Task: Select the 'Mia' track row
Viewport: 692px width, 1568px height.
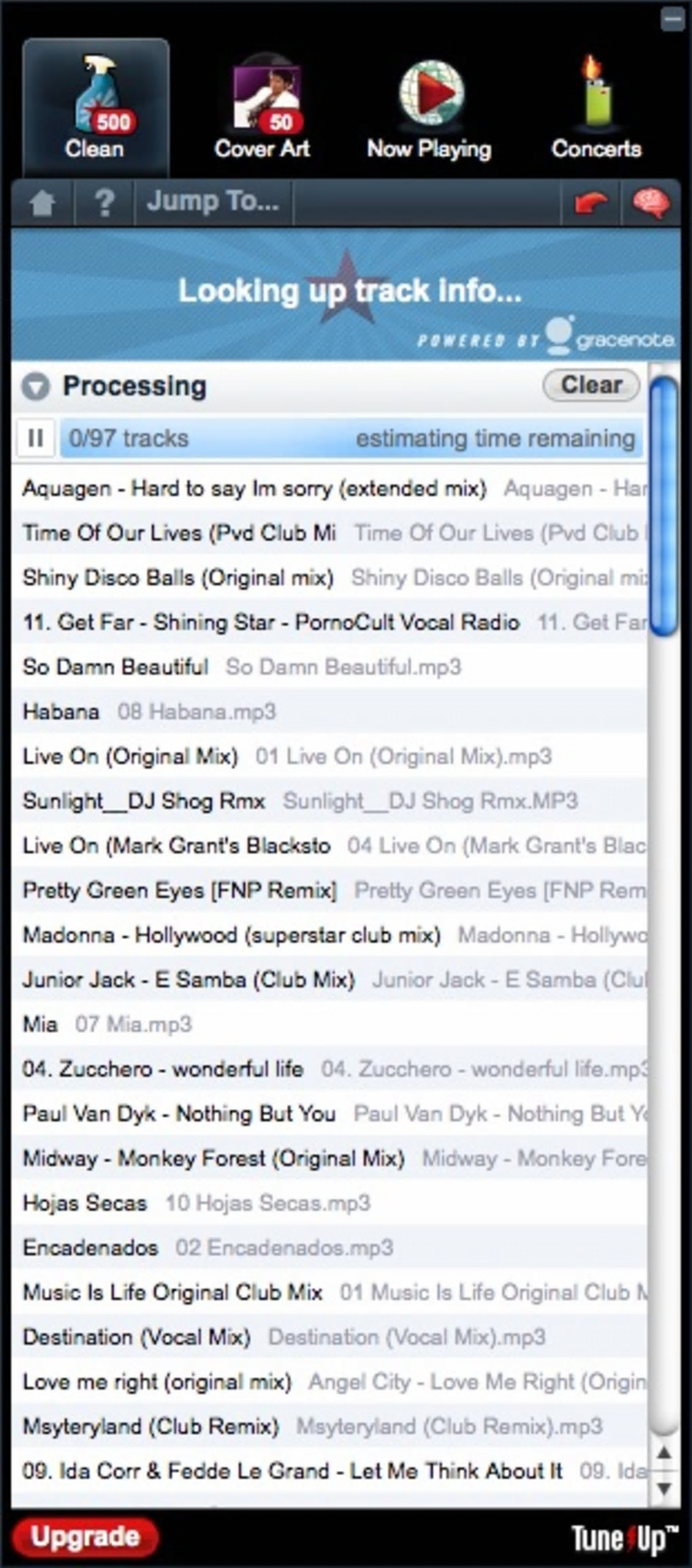Action: pos(329,1024)
